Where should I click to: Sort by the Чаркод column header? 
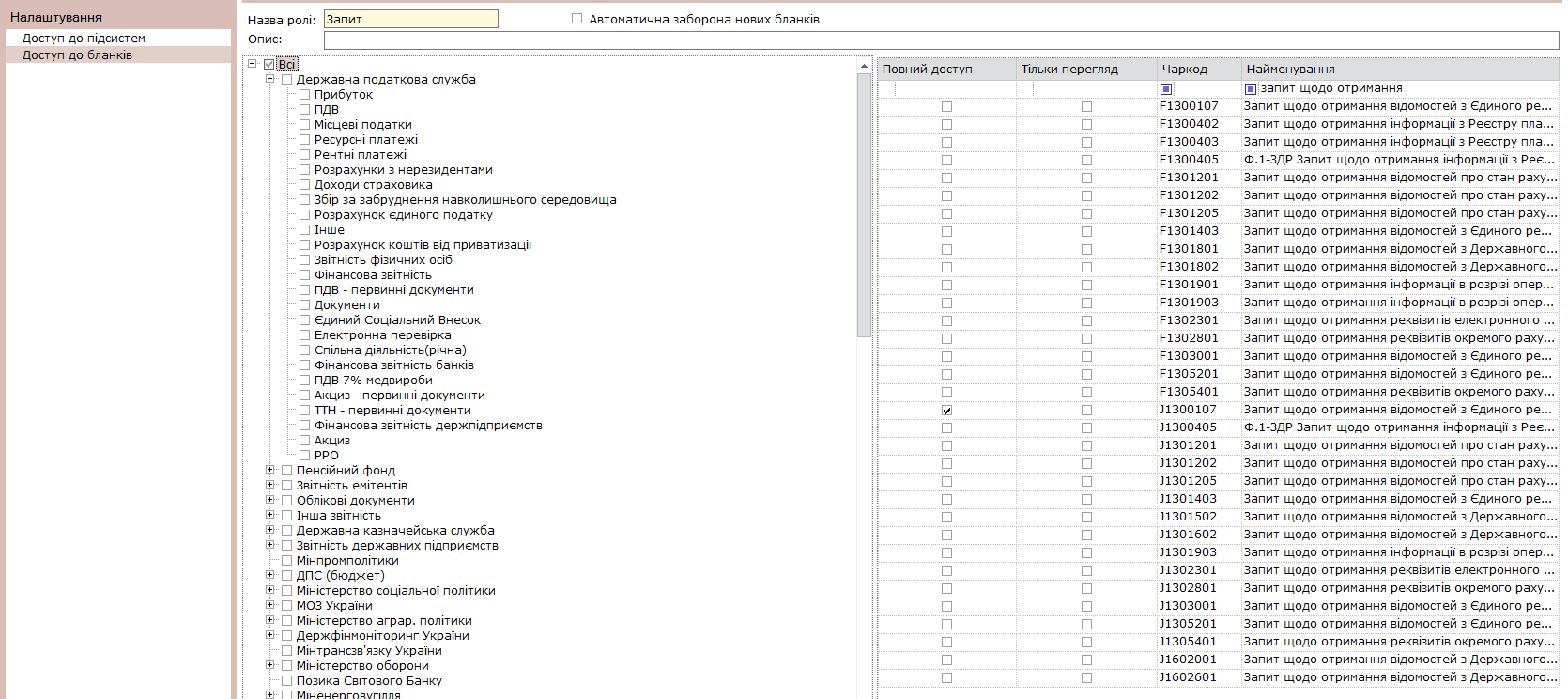click(x=1185, y=70)
